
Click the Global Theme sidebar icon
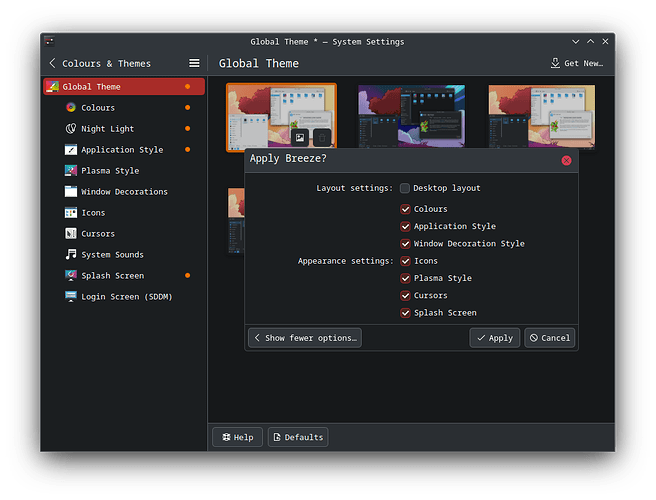(52, 87)
